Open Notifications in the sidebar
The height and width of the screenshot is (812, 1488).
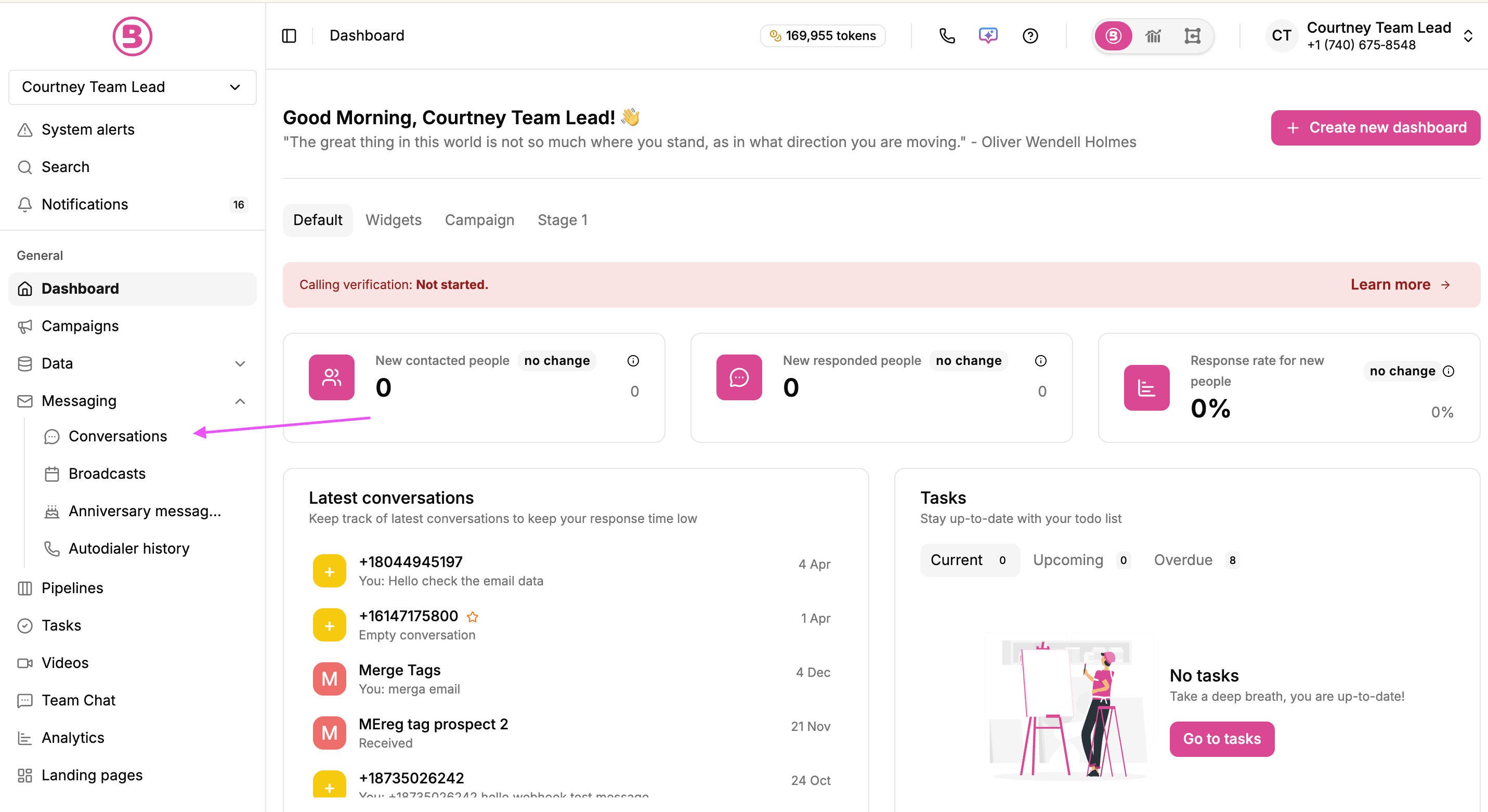[132, 204]
